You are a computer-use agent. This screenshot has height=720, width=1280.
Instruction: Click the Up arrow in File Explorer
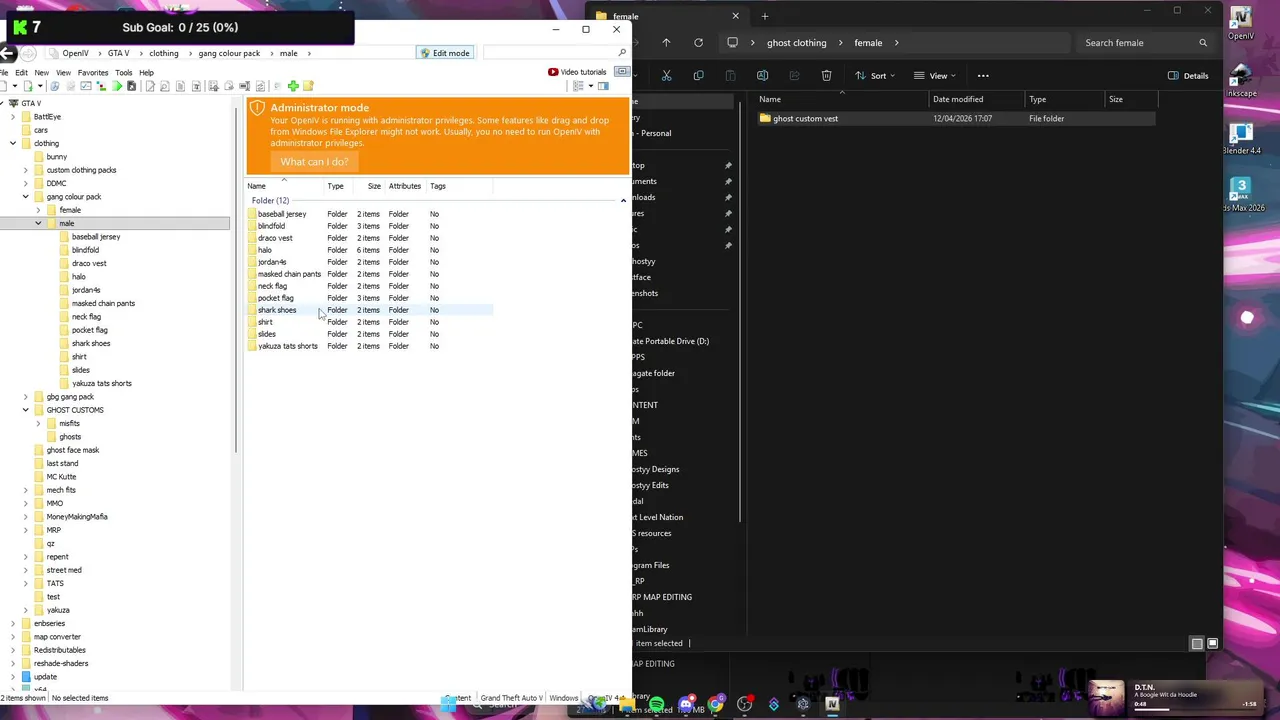click(x=666, y=43)
